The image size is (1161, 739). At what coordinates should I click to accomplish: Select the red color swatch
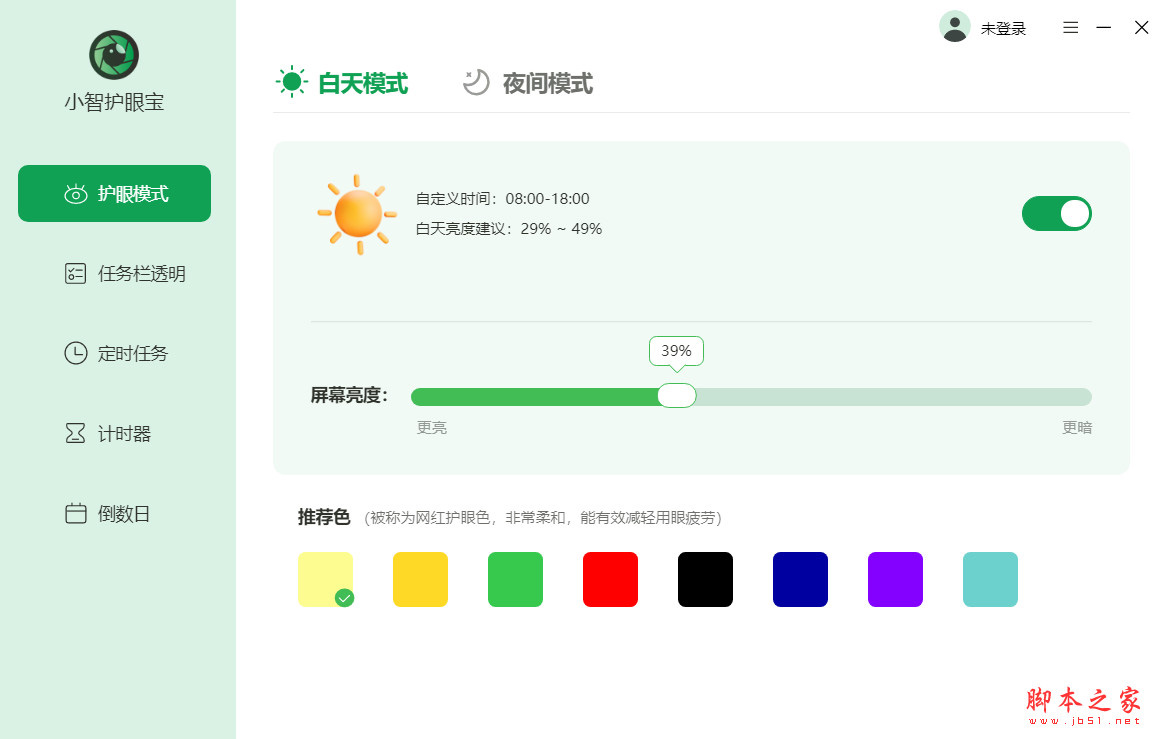[610, 579]
